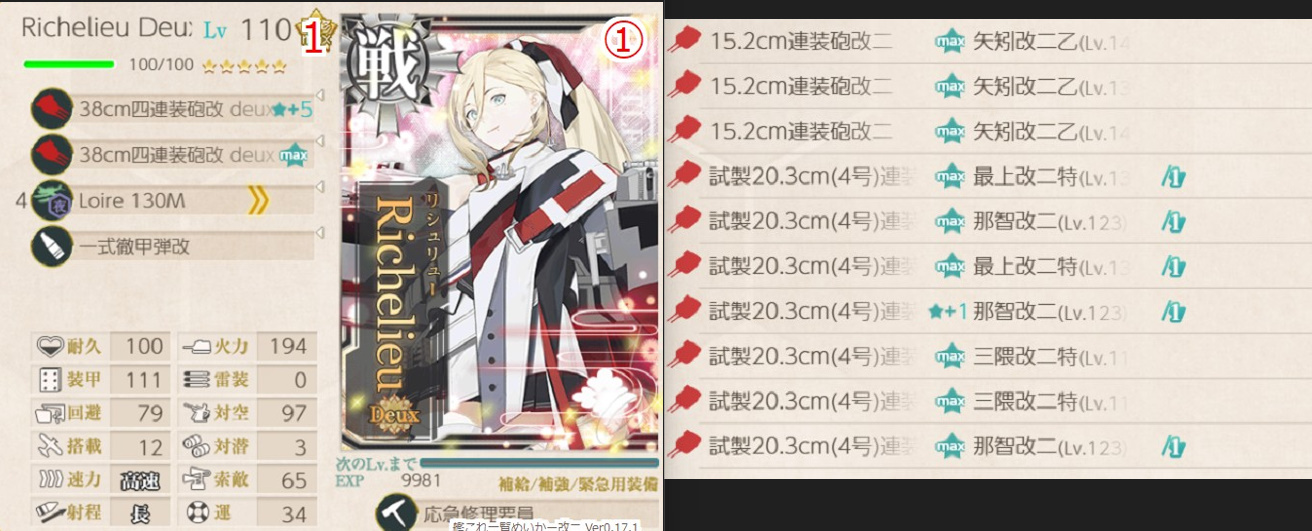Viewport: 1312px width, 531px height.
Task: Click the teal icon on the ★+1 那智改二 row
Action: 1173,312
